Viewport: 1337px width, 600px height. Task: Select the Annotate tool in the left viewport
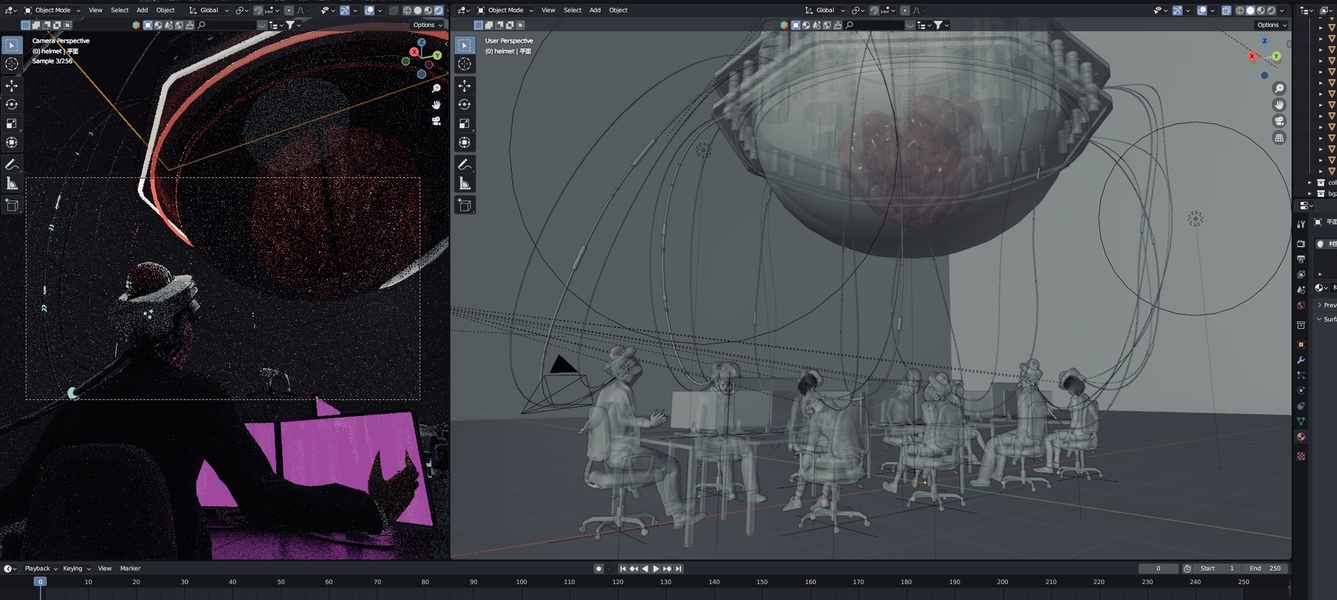click(12, 164)
